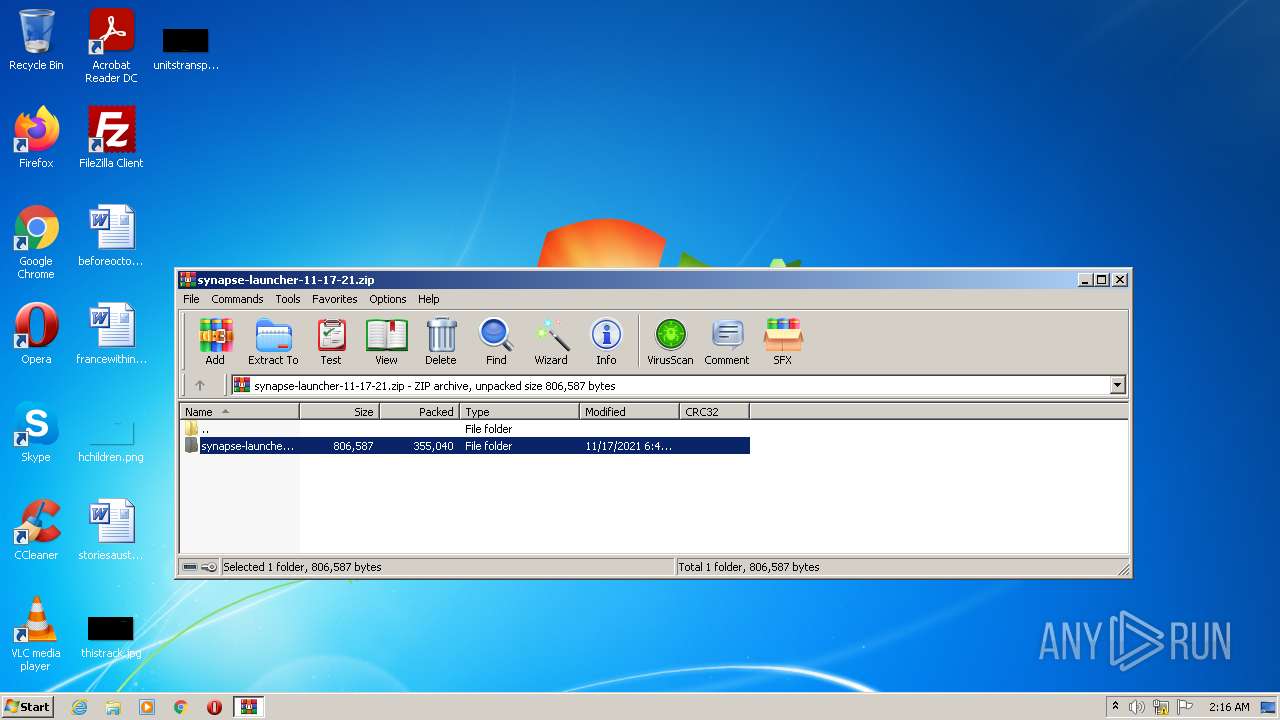Sort by Name column header
This screenshot has height=720, width=1280.
pos(239,411)
